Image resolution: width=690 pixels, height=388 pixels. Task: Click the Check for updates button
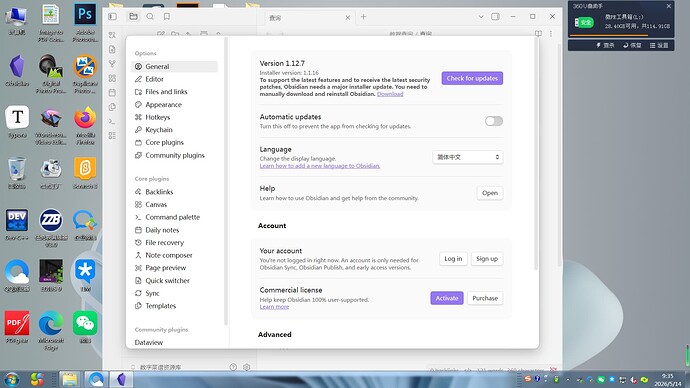click(472, 78)
